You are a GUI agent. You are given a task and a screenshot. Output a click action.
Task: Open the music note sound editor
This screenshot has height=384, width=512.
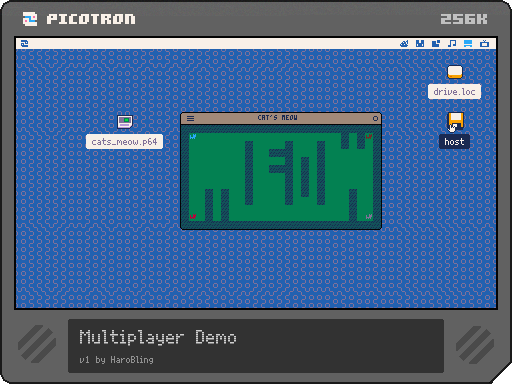click(452, 44)
